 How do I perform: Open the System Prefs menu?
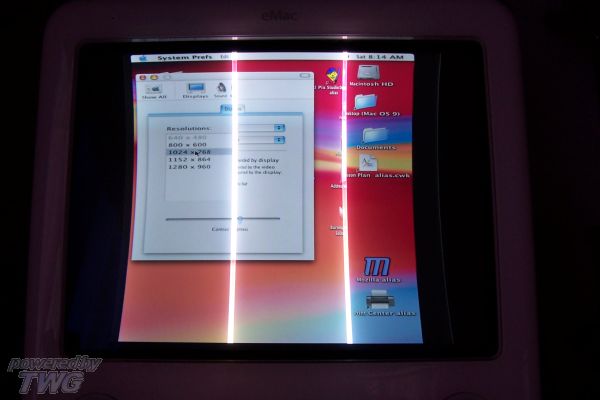click(185, 58)
